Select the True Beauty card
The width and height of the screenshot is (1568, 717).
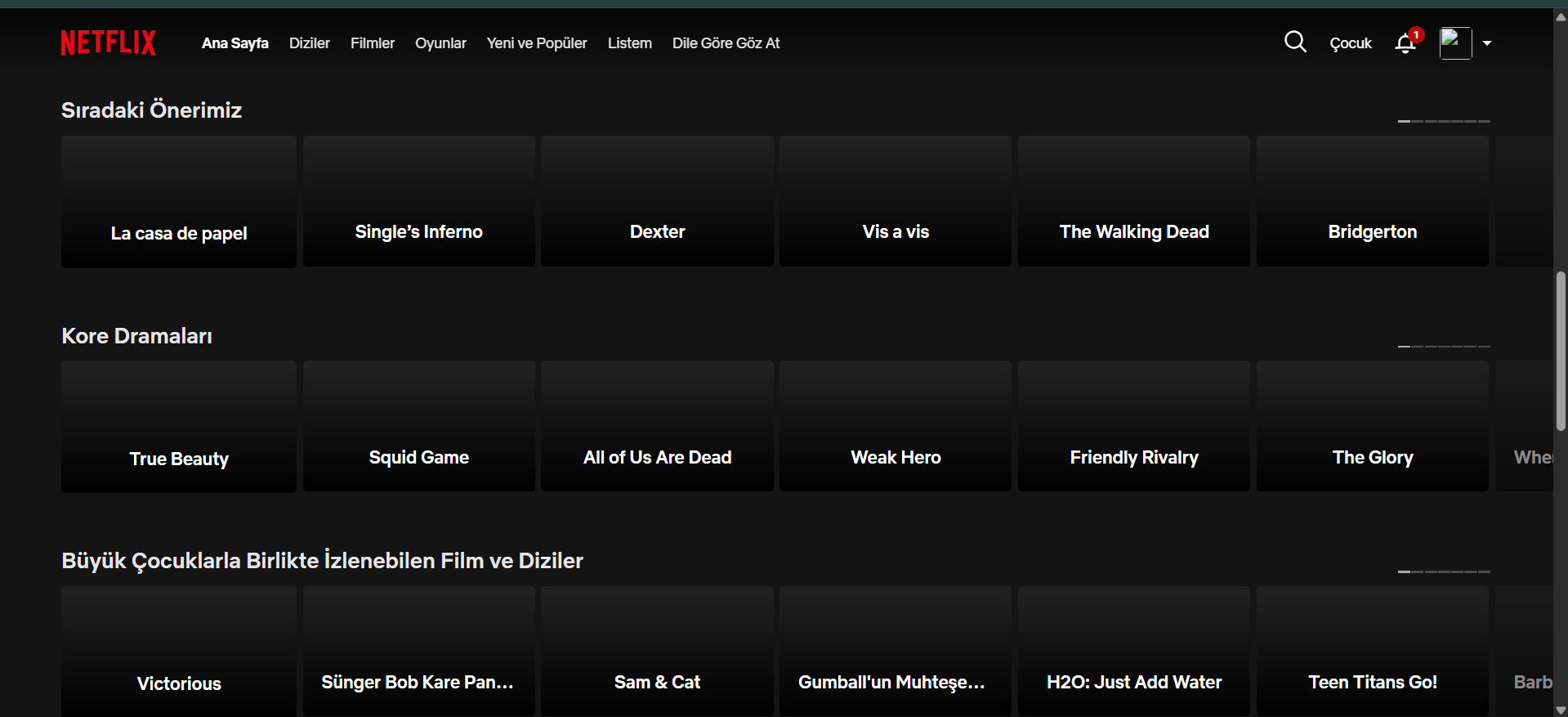[x=179, y=427]
